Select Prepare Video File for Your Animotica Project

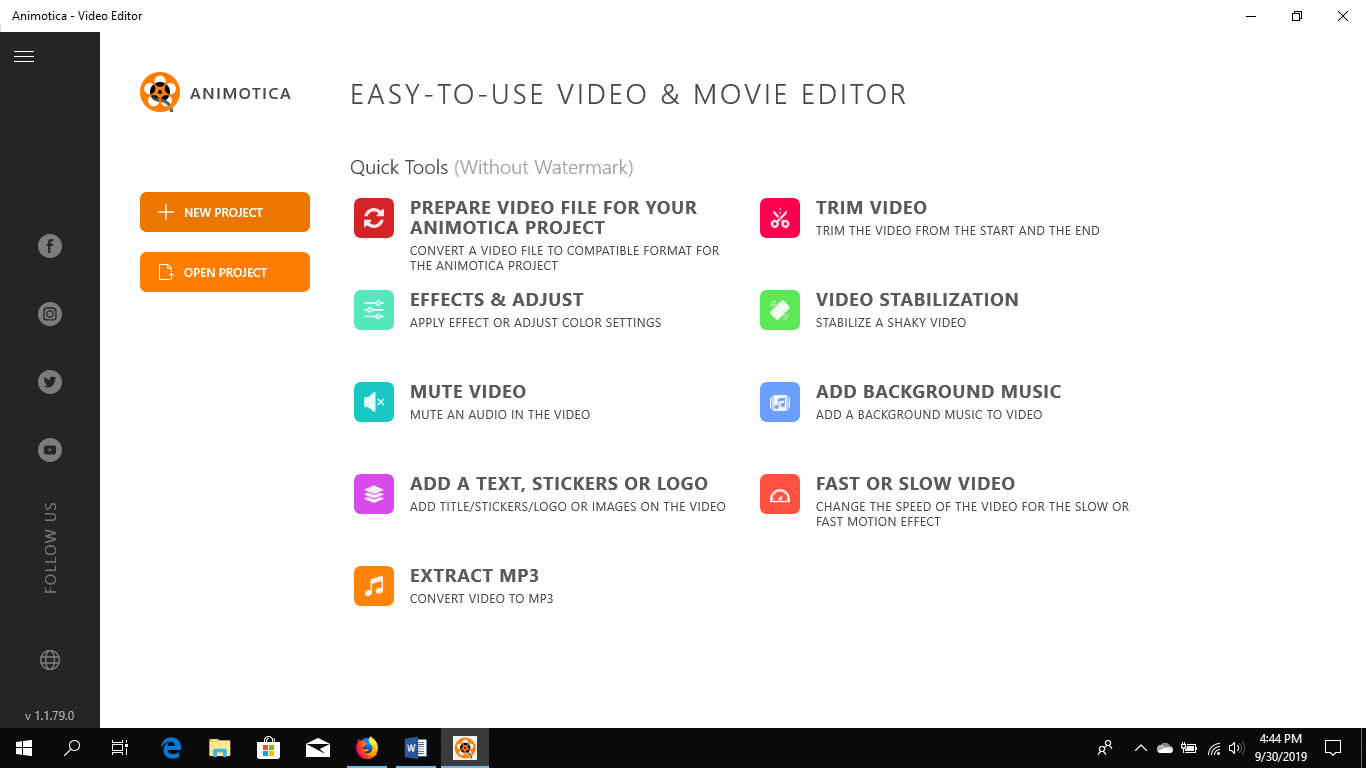(553, 217)
